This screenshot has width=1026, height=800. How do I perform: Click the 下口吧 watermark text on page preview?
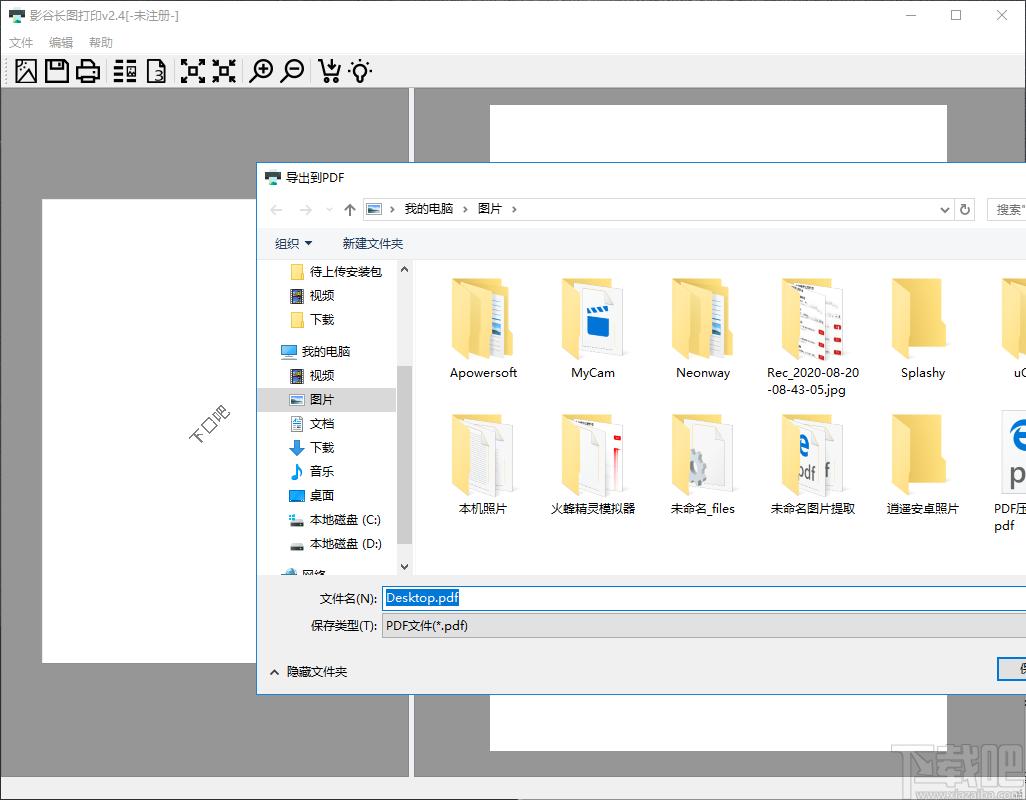209,424
